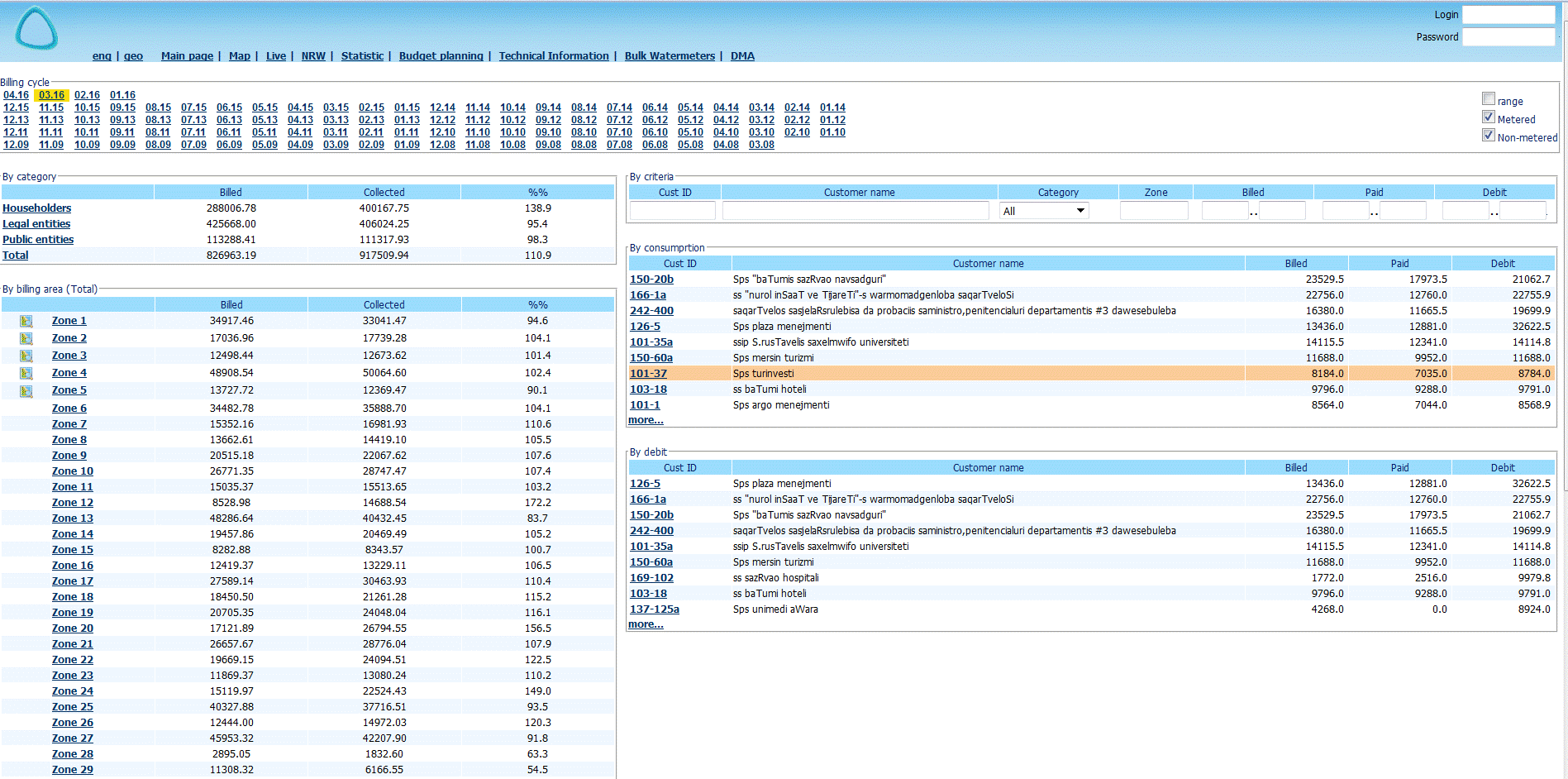Open the map icon beside Zone 1
Screen dimensions: 1568x779
pos(26,321)
